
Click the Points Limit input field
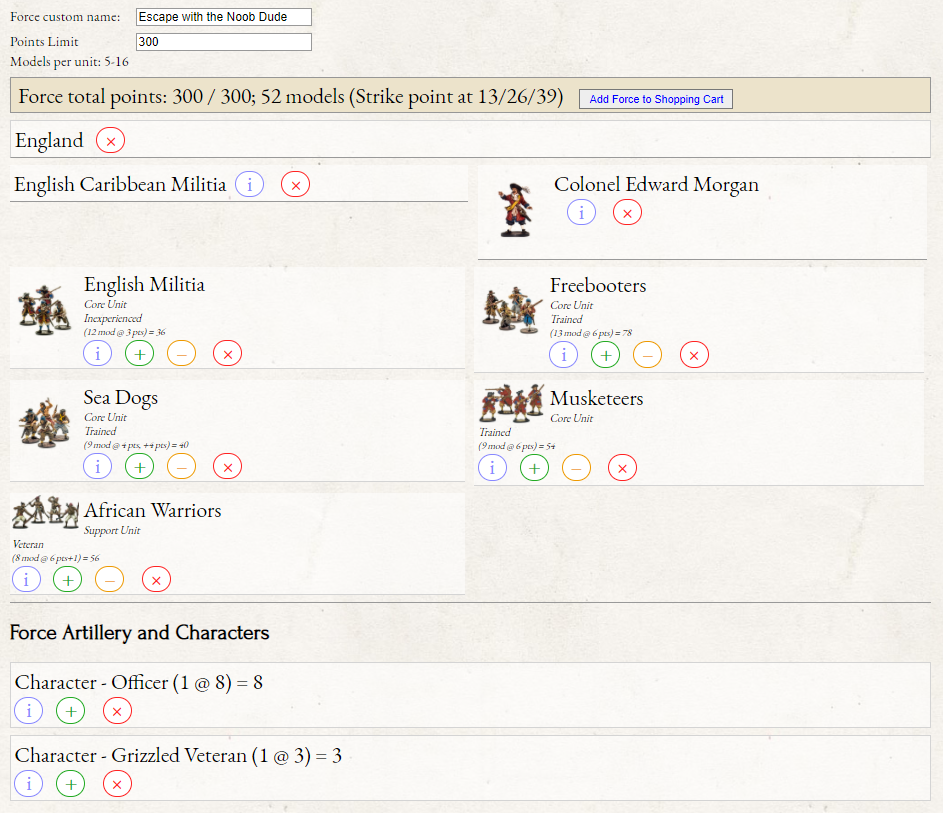pos(223,42)
